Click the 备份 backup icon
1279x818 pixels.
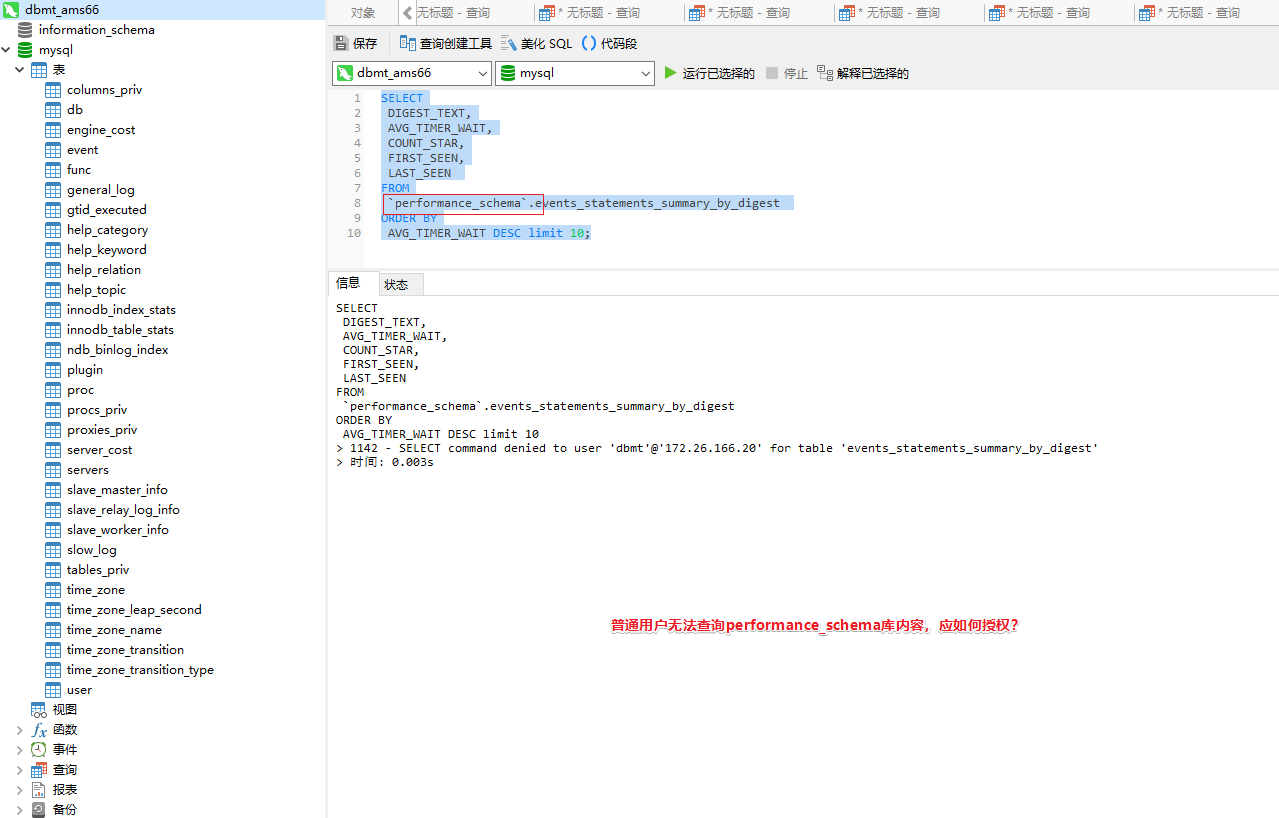39,810
